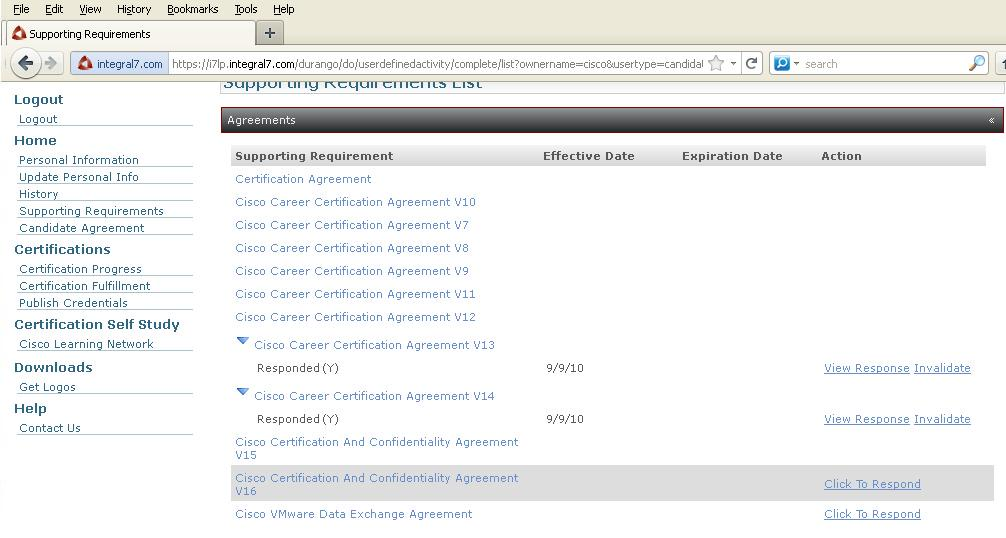Viewport: 1006px width, 538px height.
Task: Switch to Supporting Requirements tab
Action: (90, 33)
